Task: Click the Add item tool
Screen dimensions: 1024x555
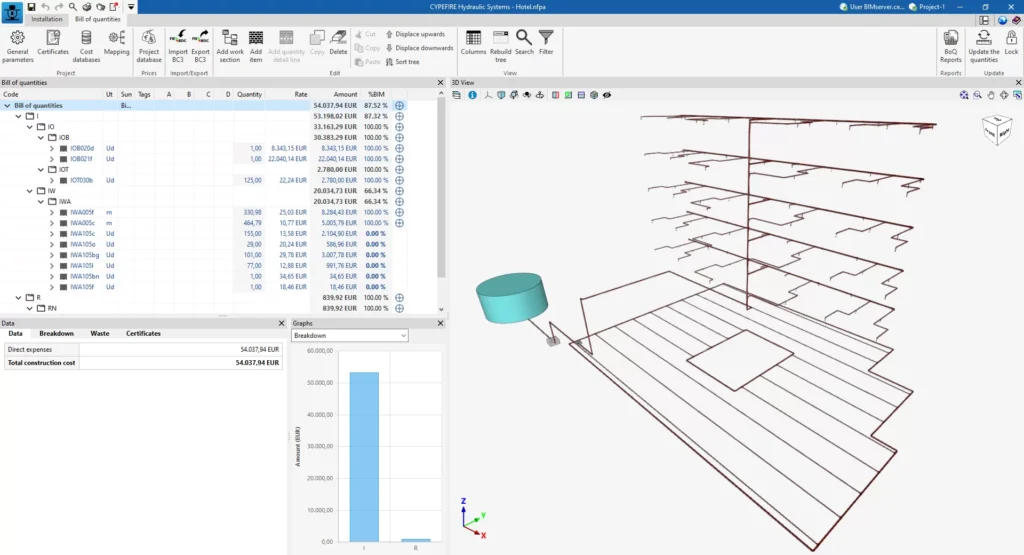Action: [256, 46]
